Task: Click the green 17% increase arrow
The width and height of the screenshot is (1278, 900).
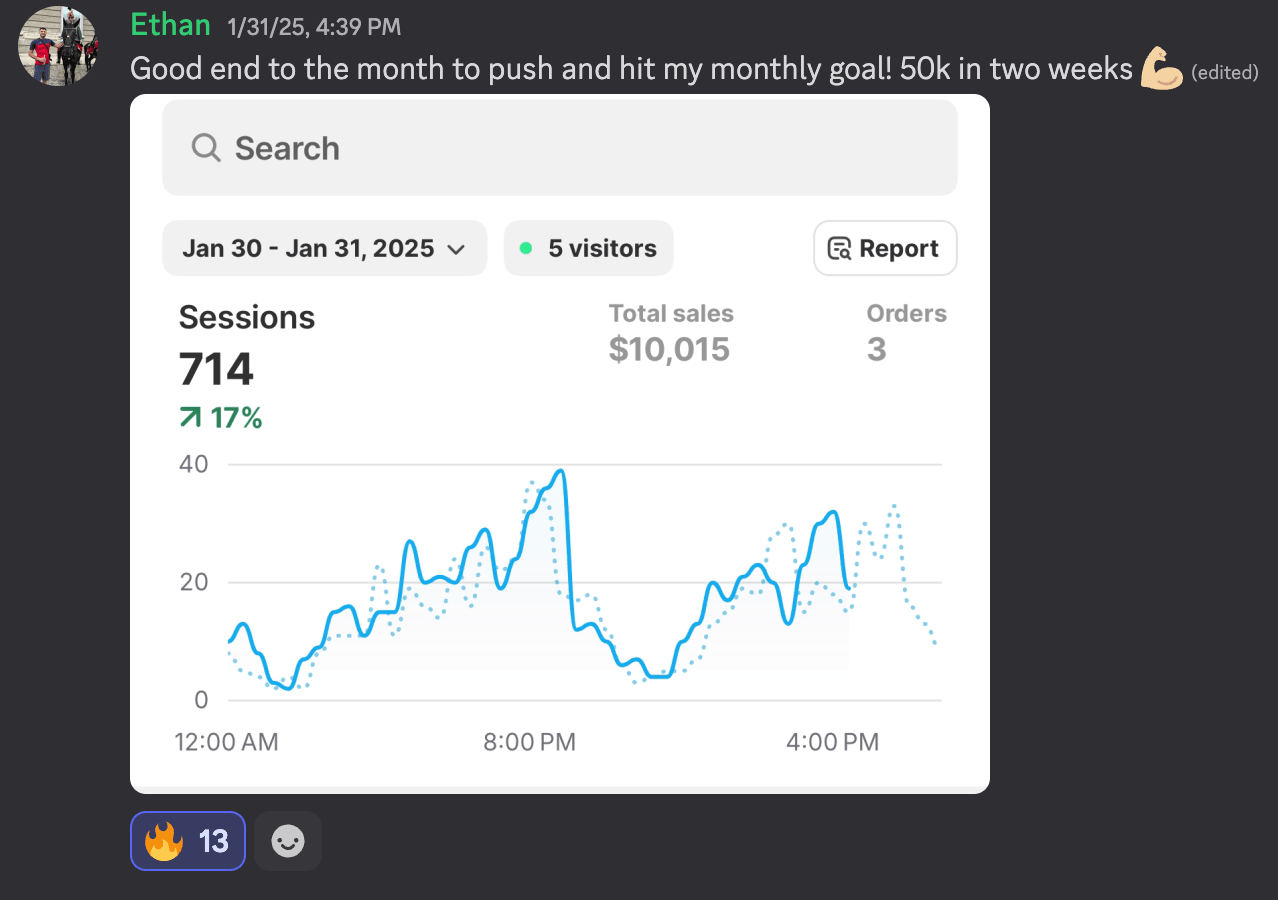Action: tap(190, 418)
